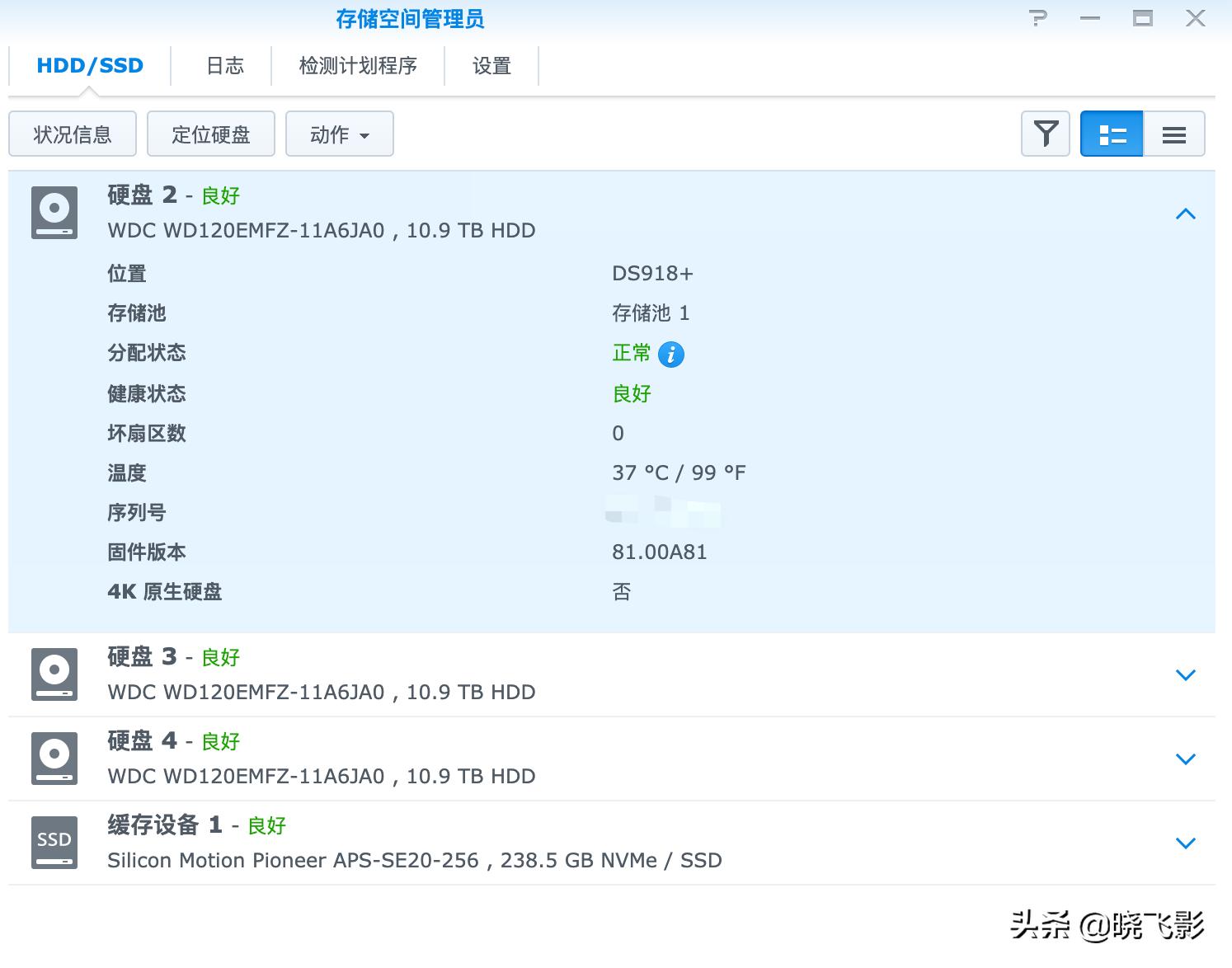
Task: Click the 状况信息 button
Action: (72, 134)
